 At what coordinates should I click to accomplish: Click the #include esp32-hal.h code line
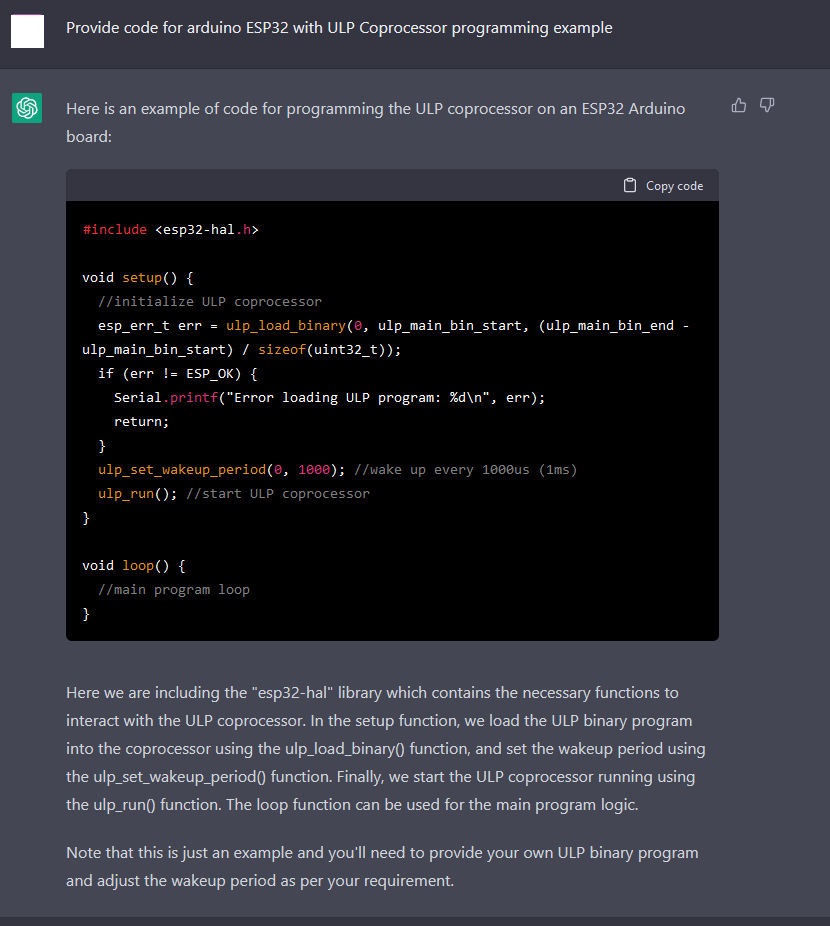(171, 229)
